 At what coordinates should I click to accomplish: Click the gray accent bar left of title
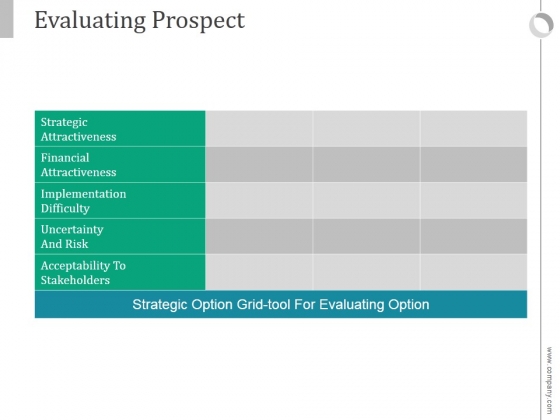click(6, 19)
